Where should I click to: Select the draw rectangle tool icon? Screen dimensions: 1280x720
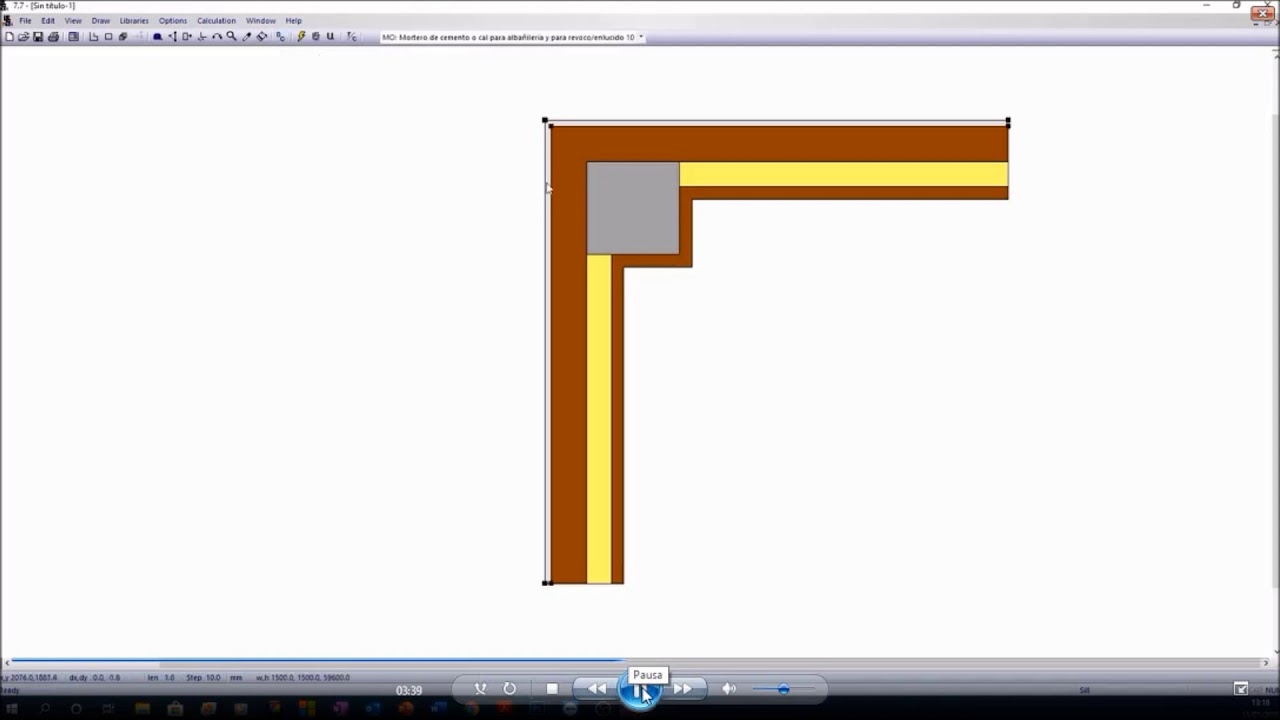click(x=108, y=37)
